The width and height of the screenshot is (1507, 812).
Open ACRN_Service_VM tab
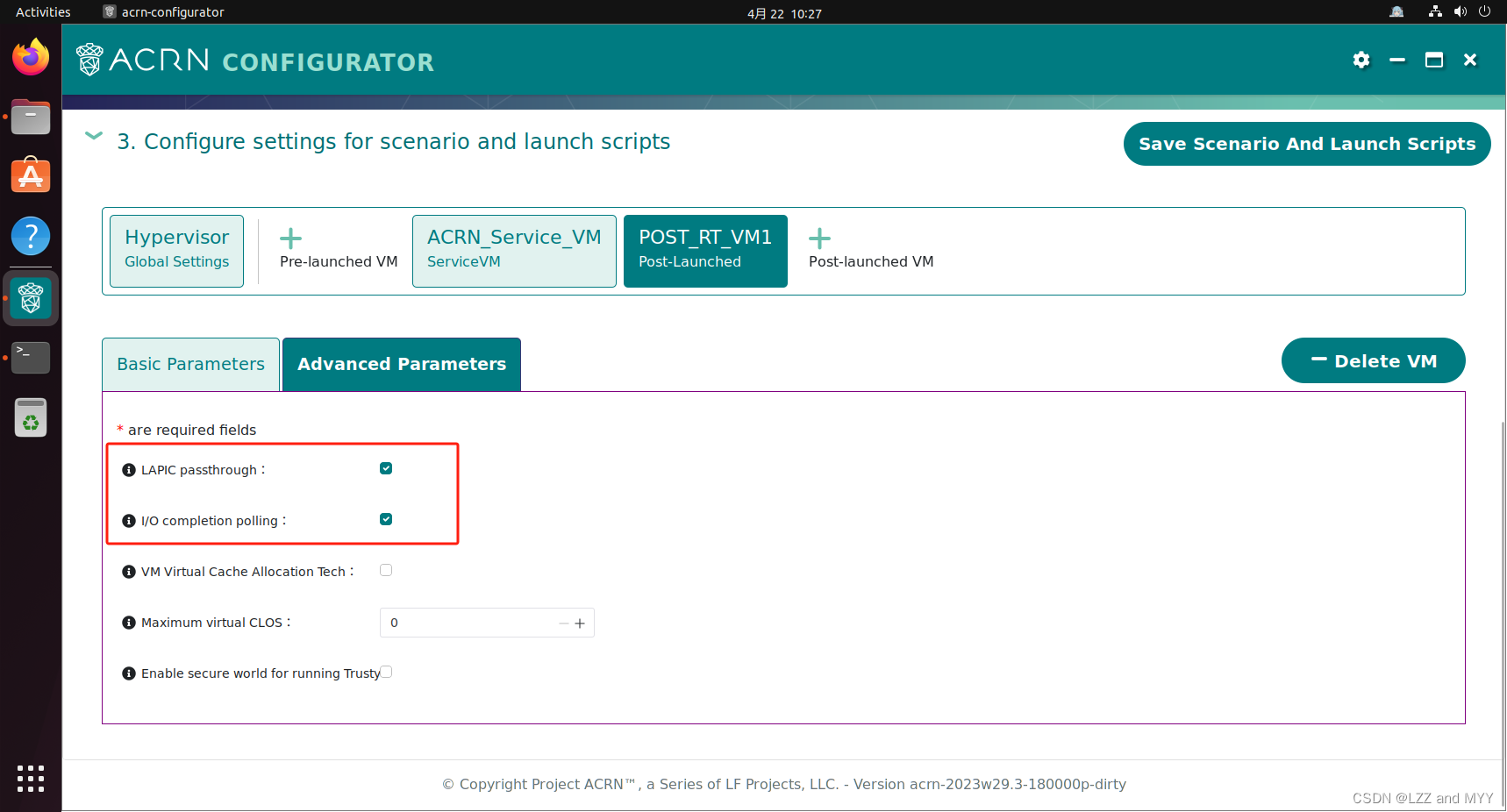pyautogui.click(x=514, y=251)
